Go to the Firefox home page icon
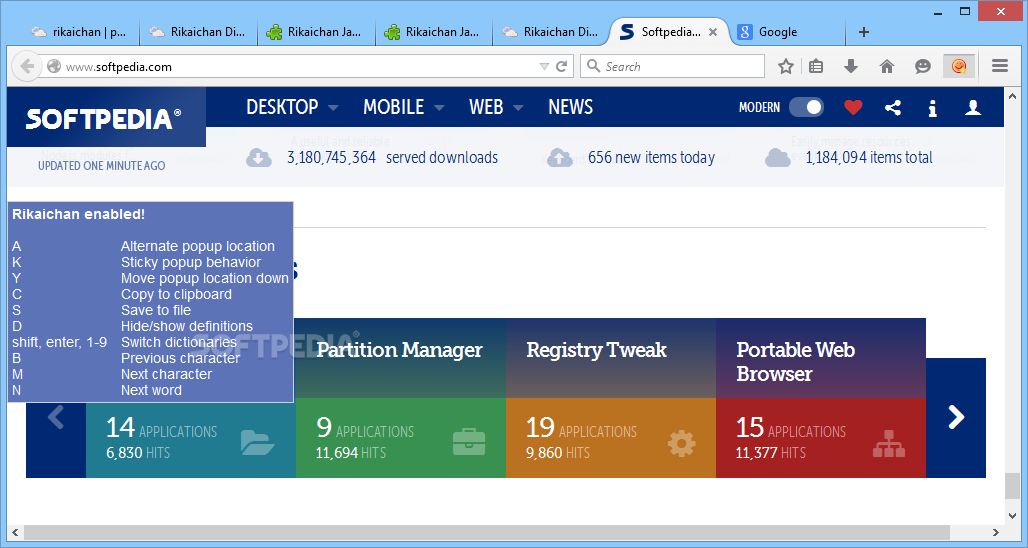The image size is (1028, 548). click(886, 66)
